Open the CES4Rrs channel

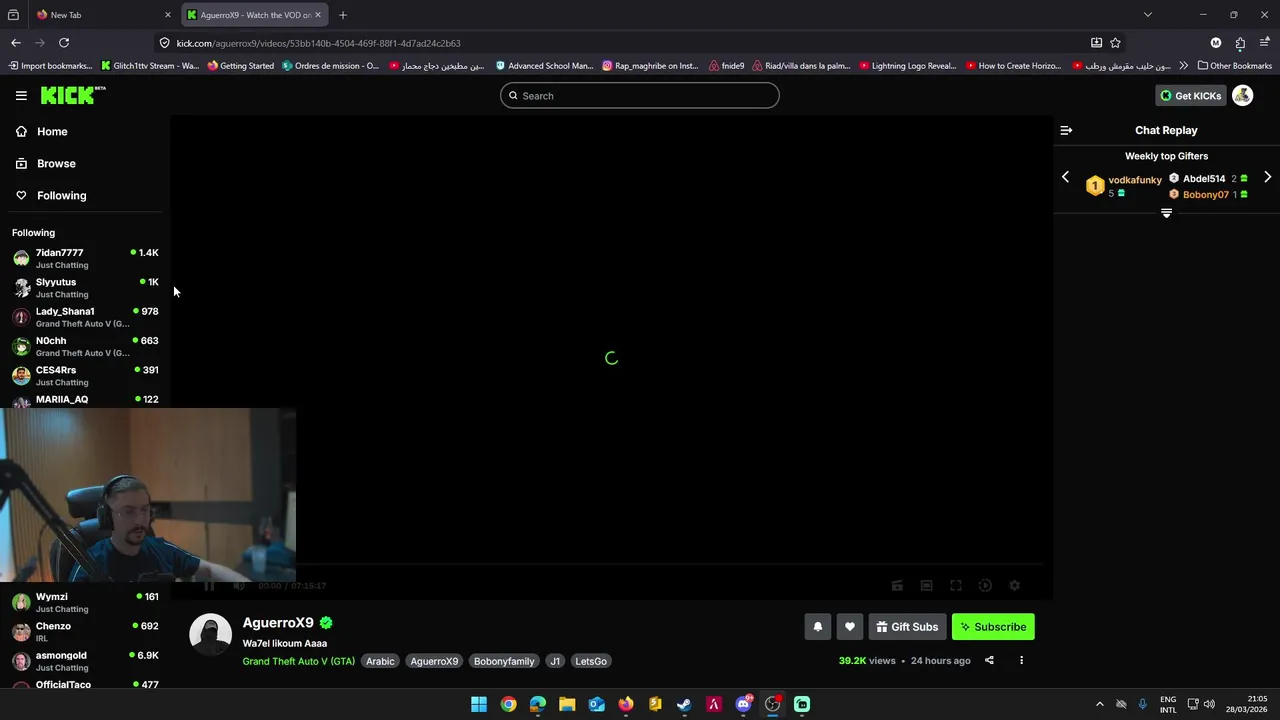pyautogui.click(x=85, y=375)
